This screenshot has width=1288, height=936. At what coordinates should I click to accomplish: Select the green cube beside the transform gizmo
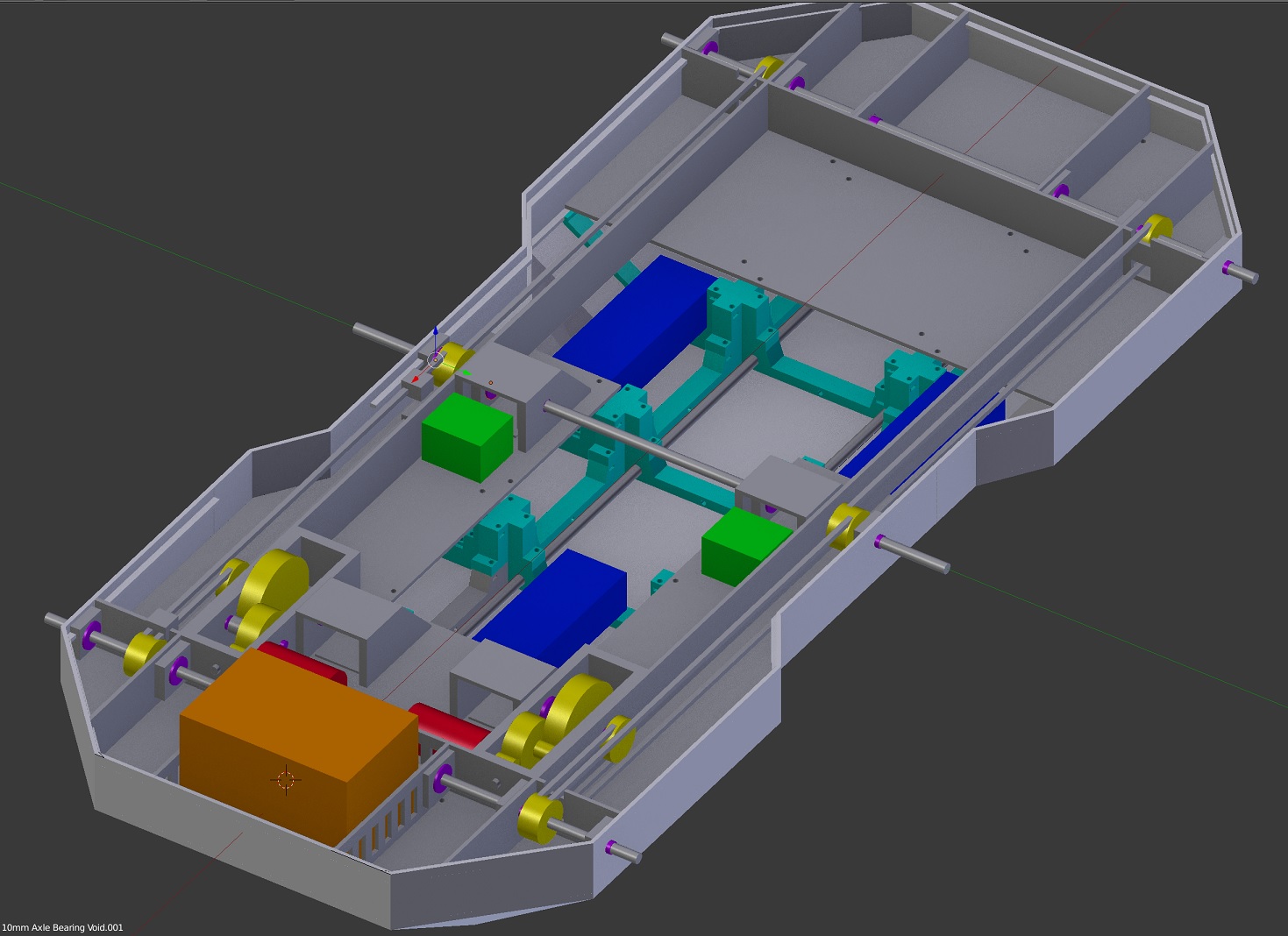pos(465,436)
